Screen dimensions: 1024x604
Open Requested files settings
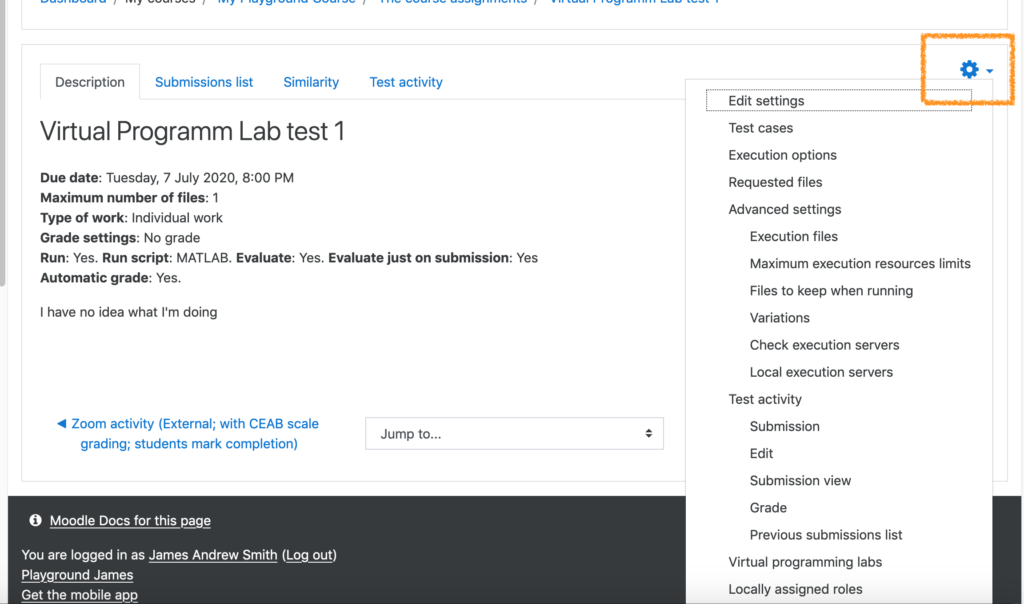coord(775,182)
